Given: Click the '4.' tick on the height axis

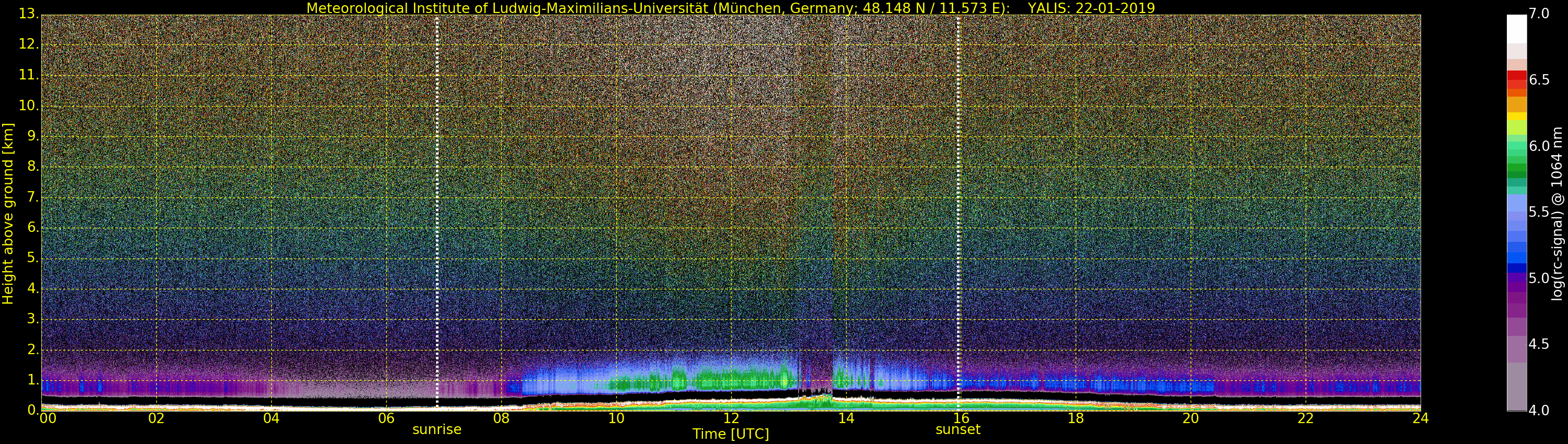Looking at the screenshot, I should pyautogui.click(x=32, y=288).
